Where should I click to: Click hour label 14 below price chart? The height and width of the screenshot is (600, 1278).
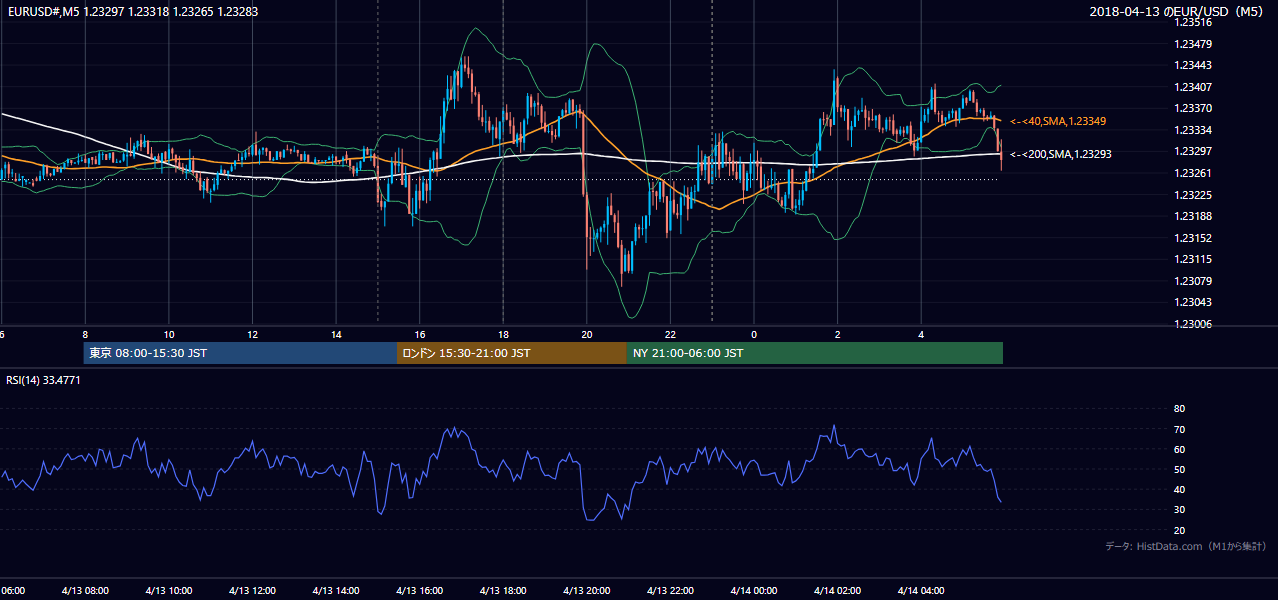click(336, 335)
